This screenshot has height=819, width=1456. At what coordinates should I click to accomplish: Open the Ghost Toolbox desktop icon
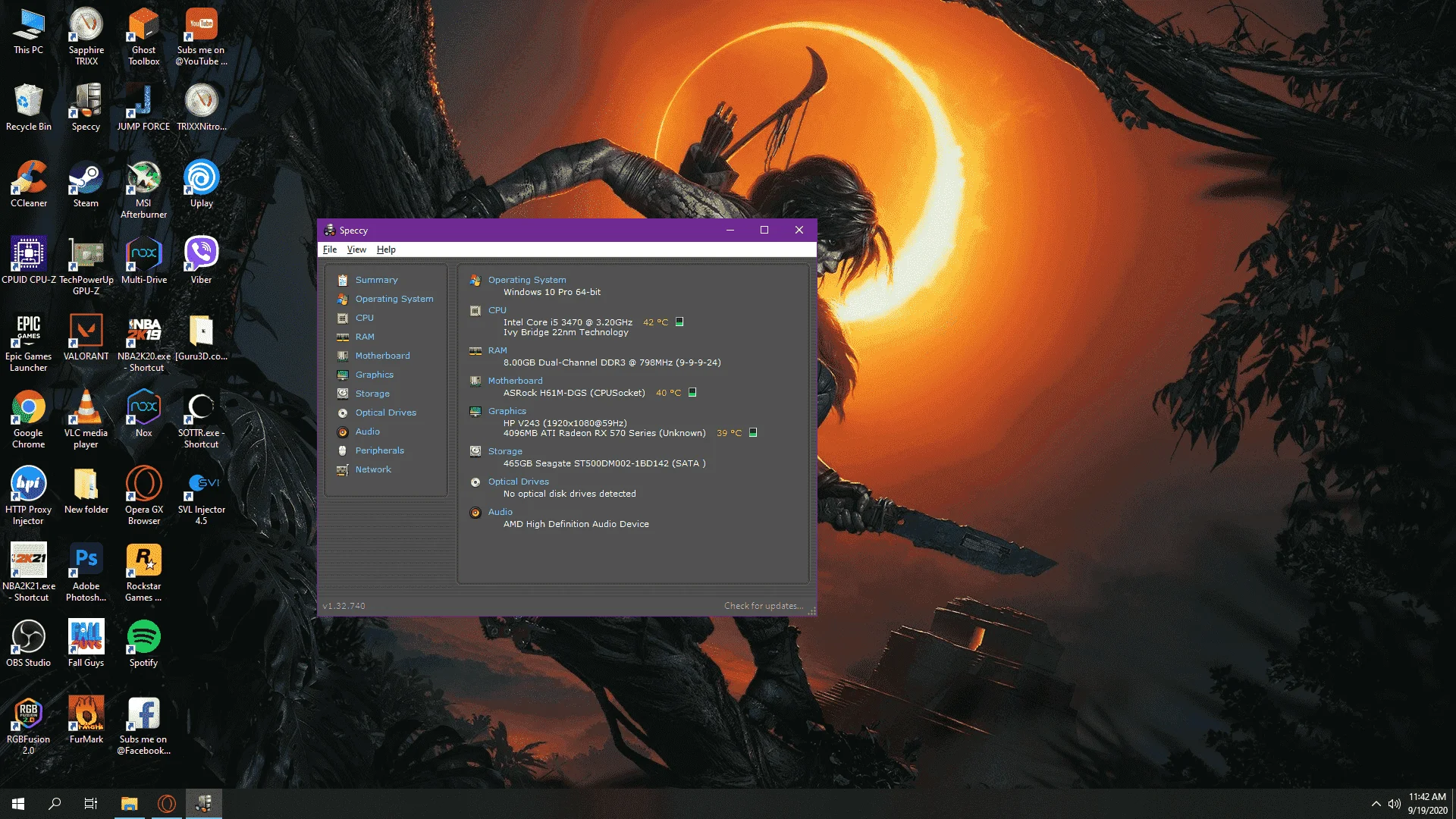143,36
